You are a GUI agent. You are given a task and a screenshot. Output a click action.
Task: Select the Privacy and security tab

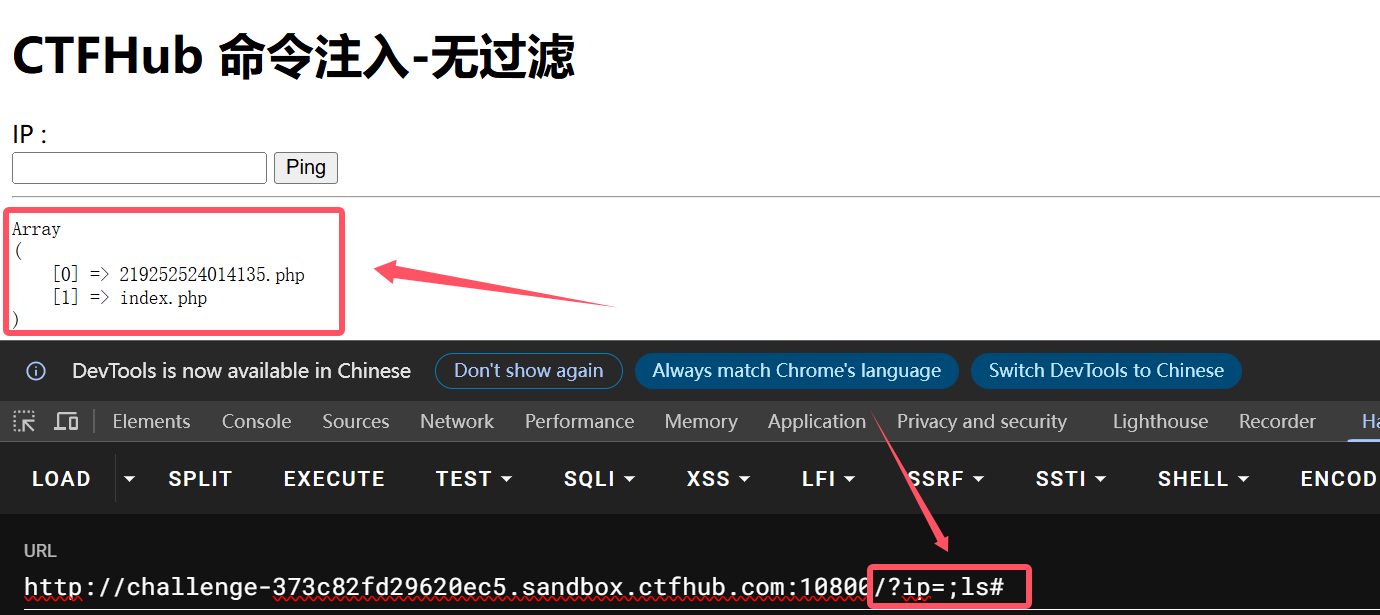981,421
